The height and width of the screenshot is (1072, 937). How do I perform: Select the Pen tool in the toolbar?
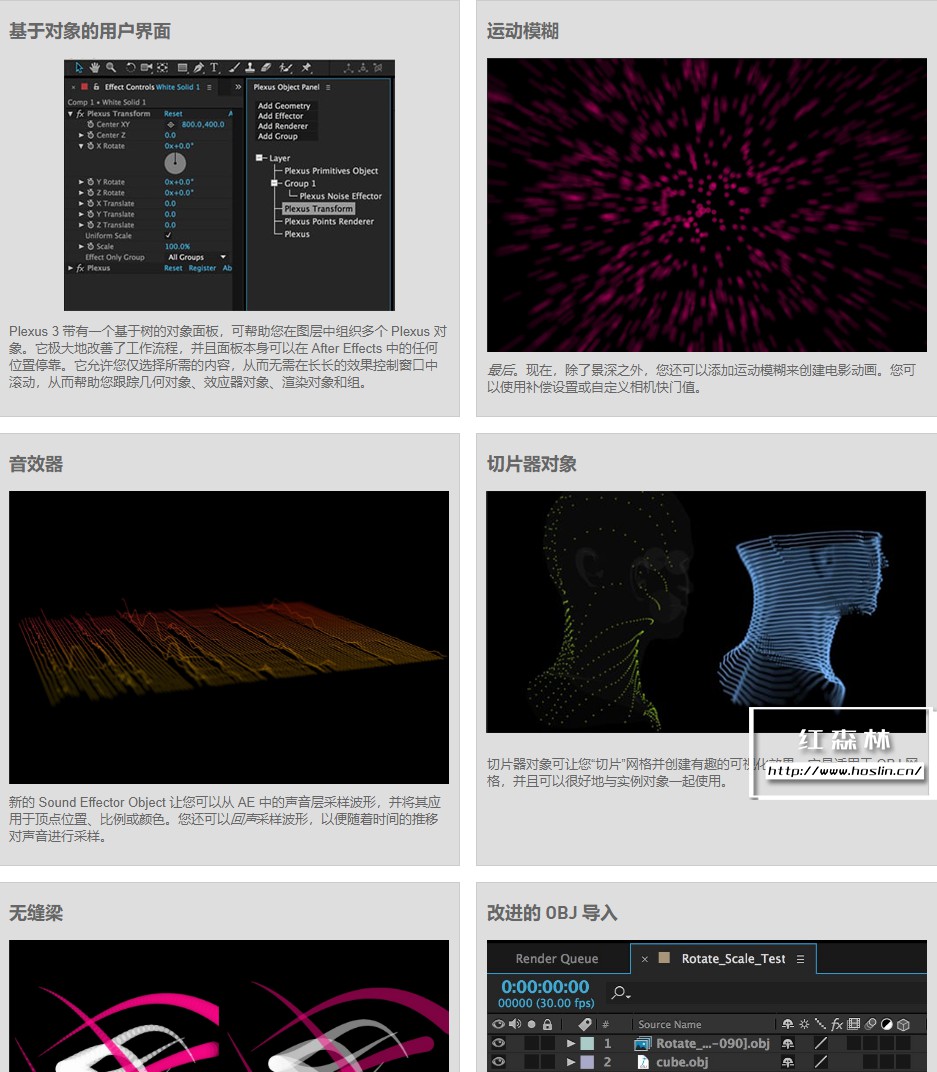200,66
